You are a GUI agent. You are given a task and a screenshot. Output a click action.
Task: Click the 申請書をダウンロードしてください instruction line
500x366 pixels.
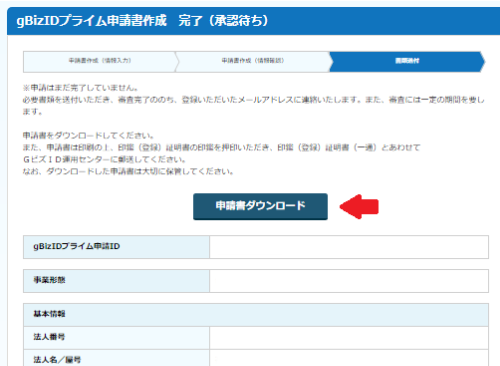(88, 136)
